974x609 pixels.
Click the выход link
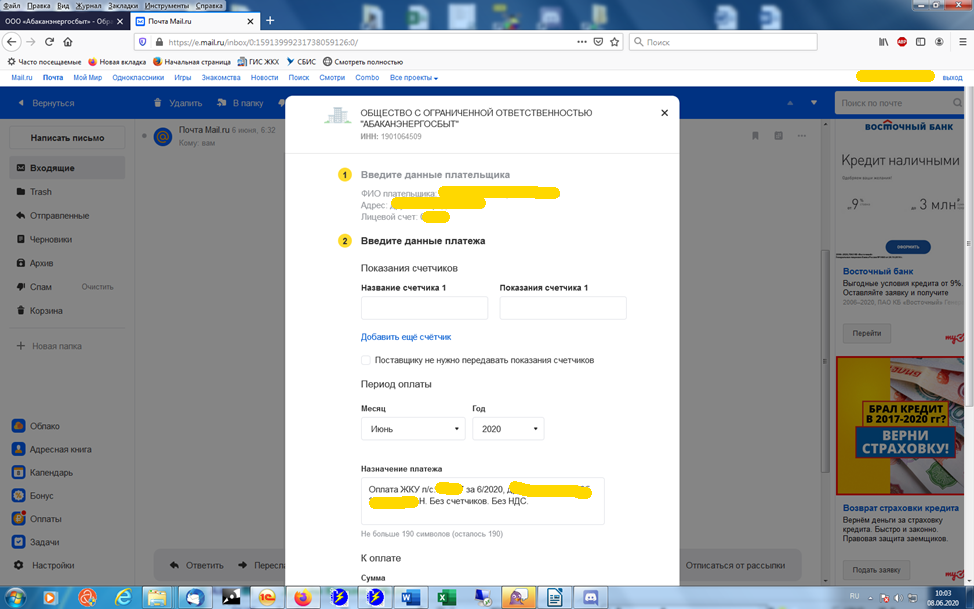coord(952,78)
